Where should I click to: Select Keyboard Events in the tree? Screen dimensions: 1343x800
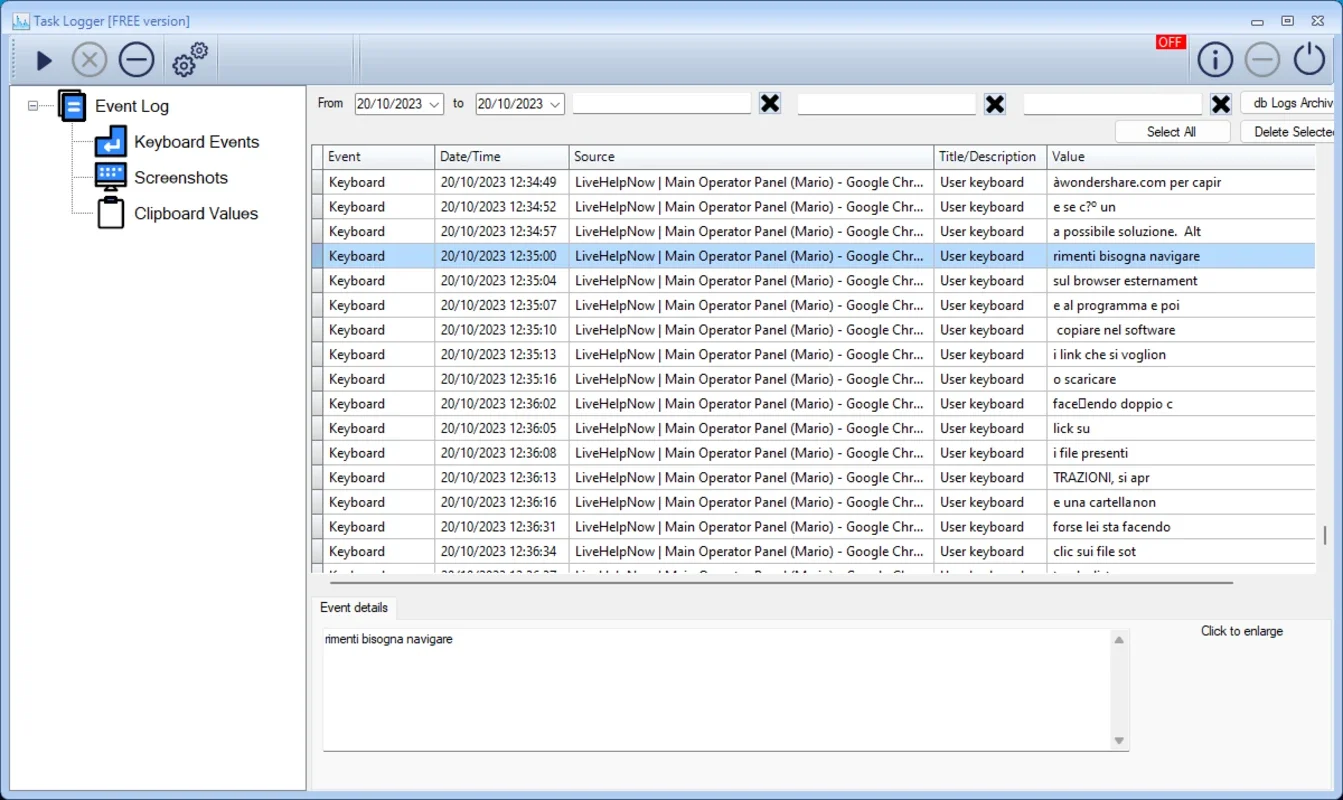pyautogui.click(x=197, y=142)
